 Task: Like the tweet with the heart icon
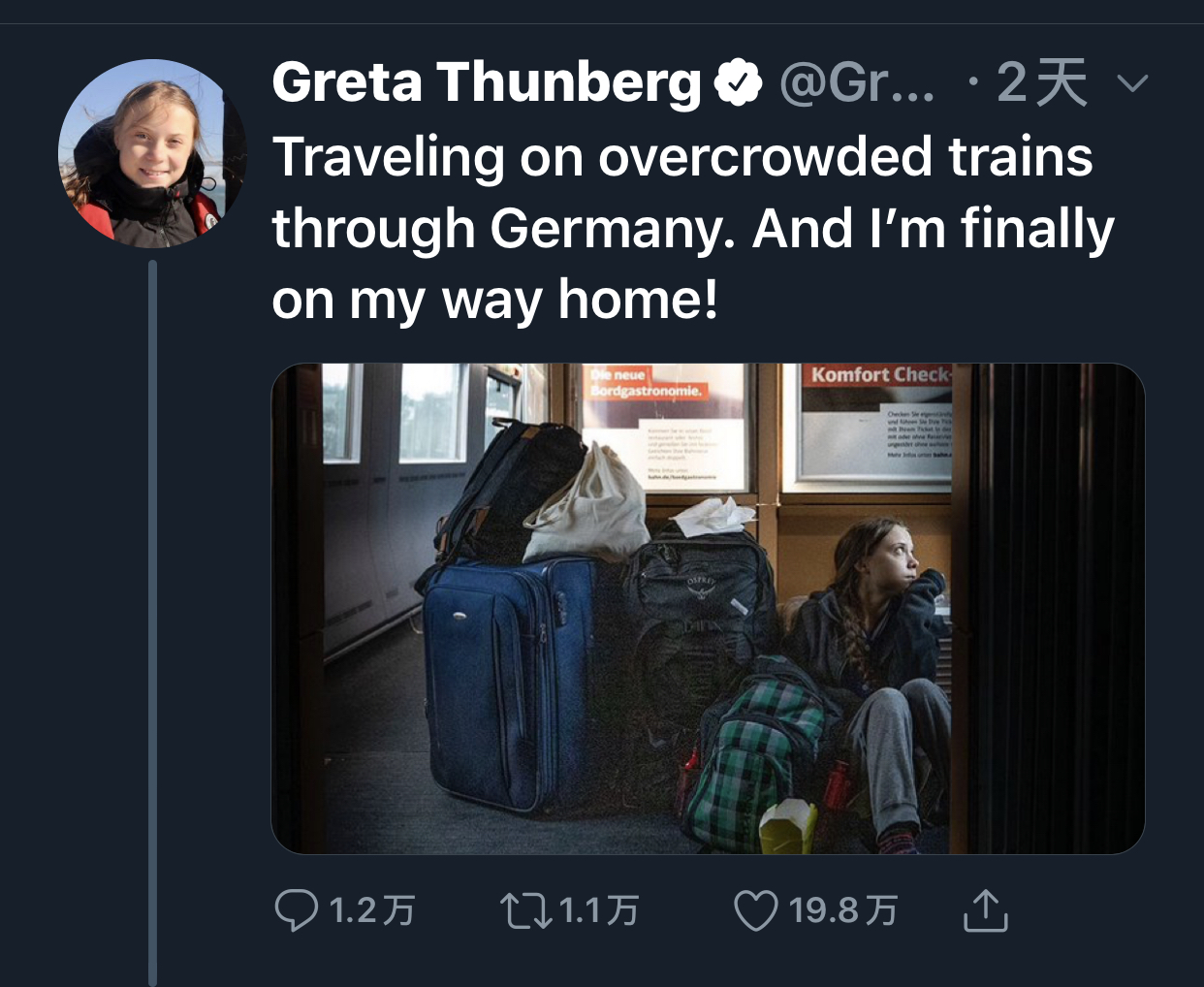coord(755,910)
